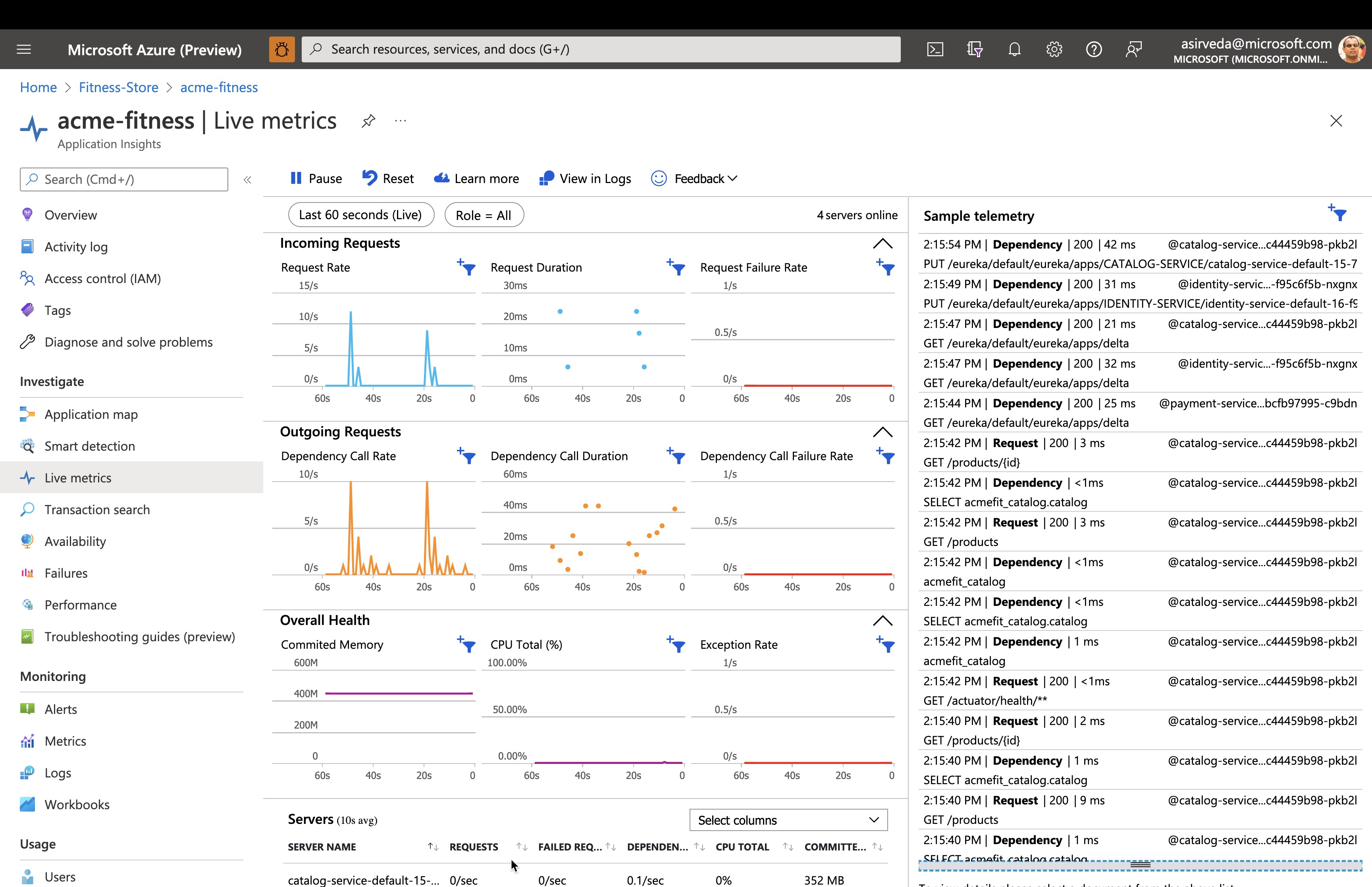Collapse the Outgoing Requests section
1372x887 pixels.
(883, 432)
